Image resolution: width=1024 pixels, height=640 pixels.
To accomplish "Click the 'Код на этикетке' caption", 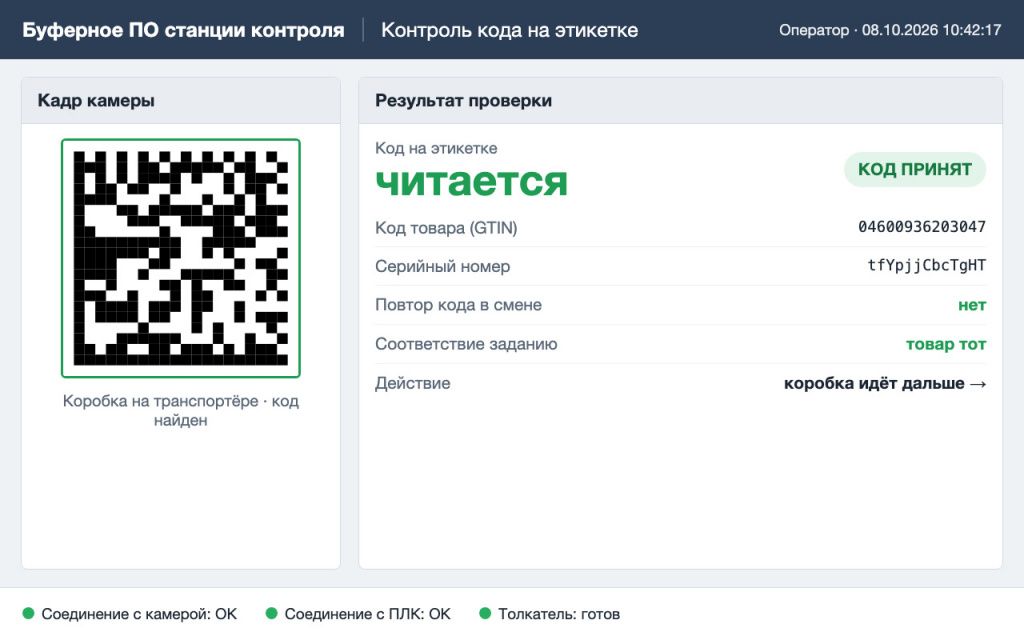I will [436, 148].
